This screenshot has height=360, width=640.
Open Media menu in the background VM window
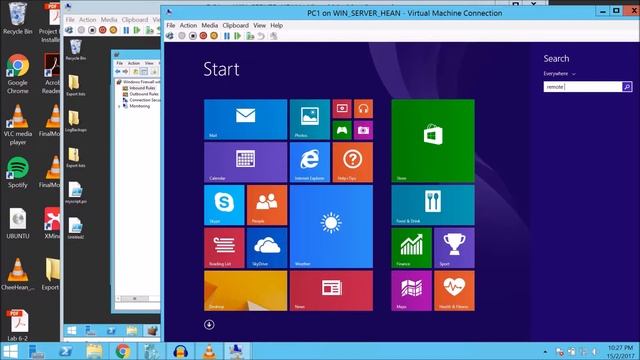[x=109, y=20]
